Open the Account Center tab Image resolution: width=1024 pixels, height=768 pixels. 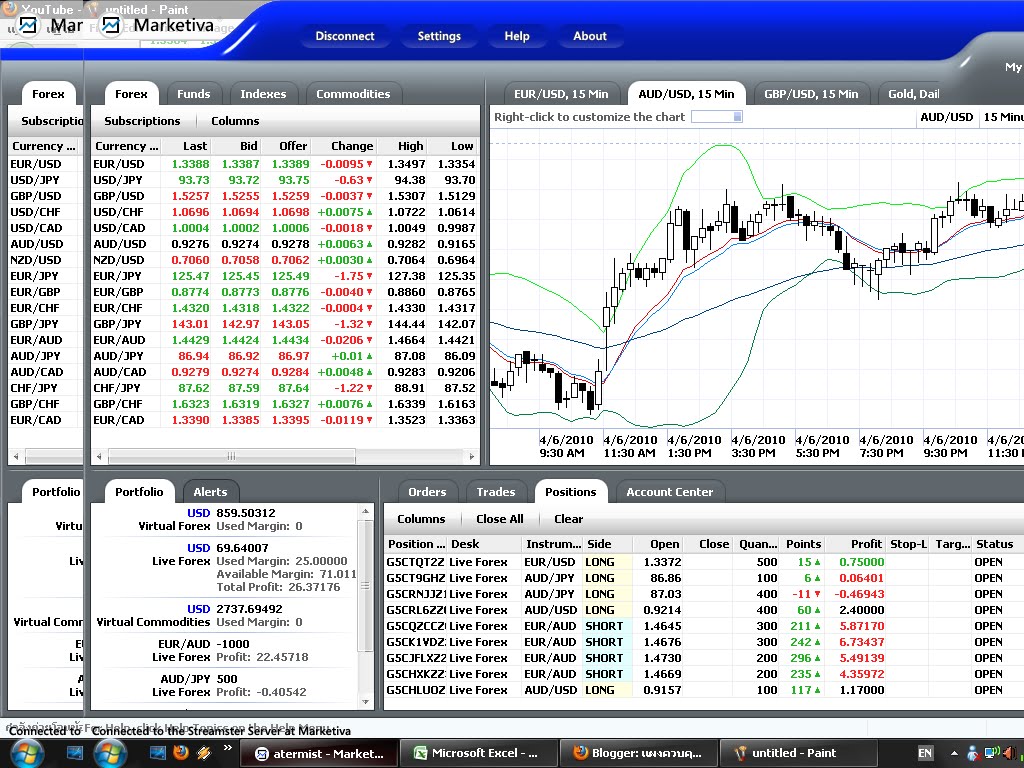click(x=669, y=492)
